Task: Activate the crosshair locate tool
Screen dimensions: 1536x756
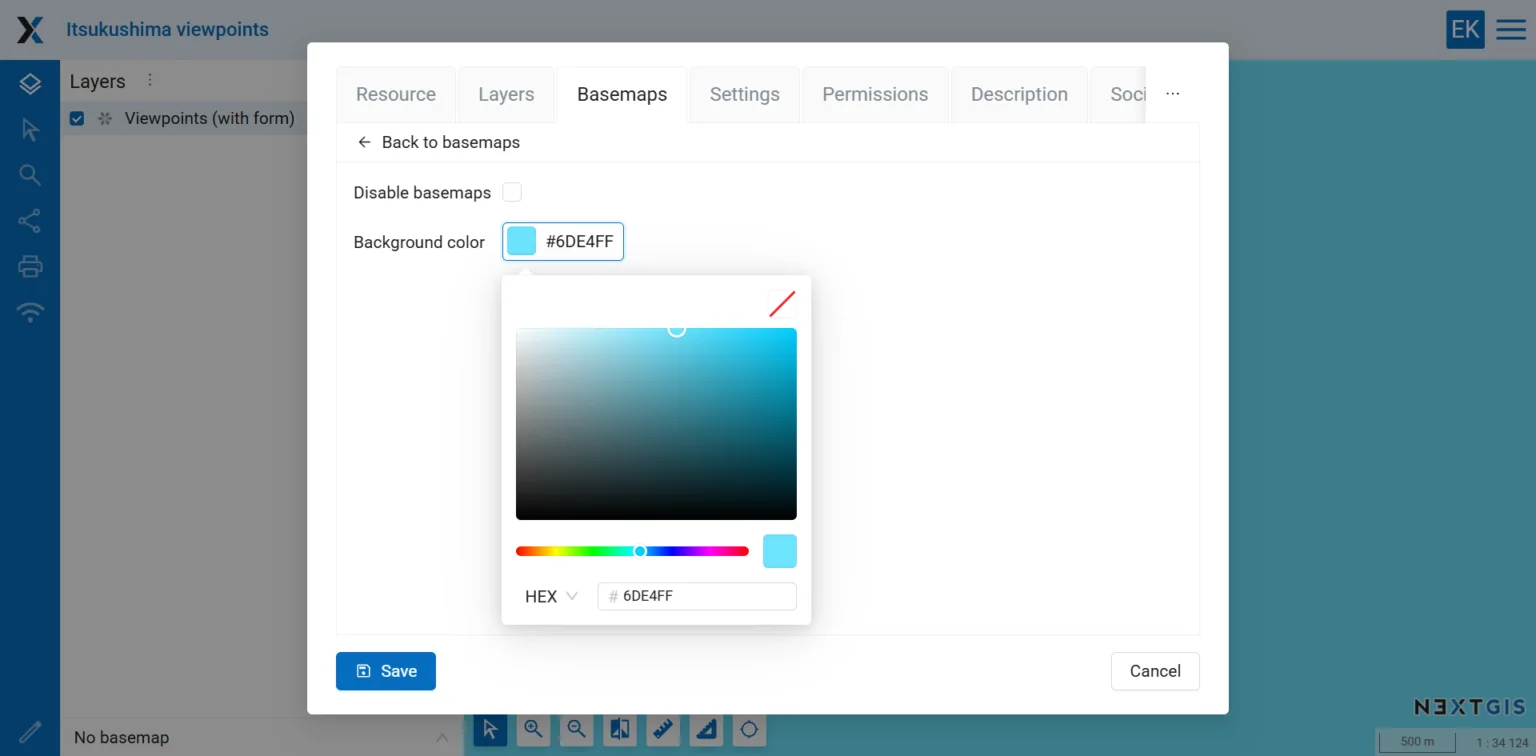Action: [x=749, y=729]
